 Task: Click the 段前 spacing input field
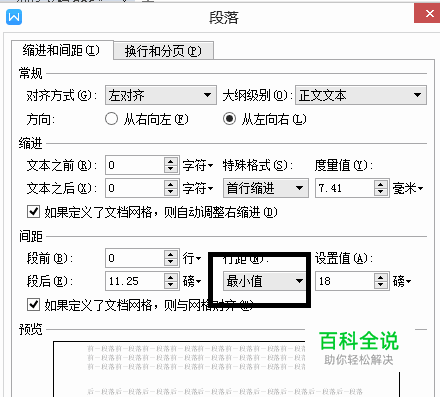tap(135, 258)
